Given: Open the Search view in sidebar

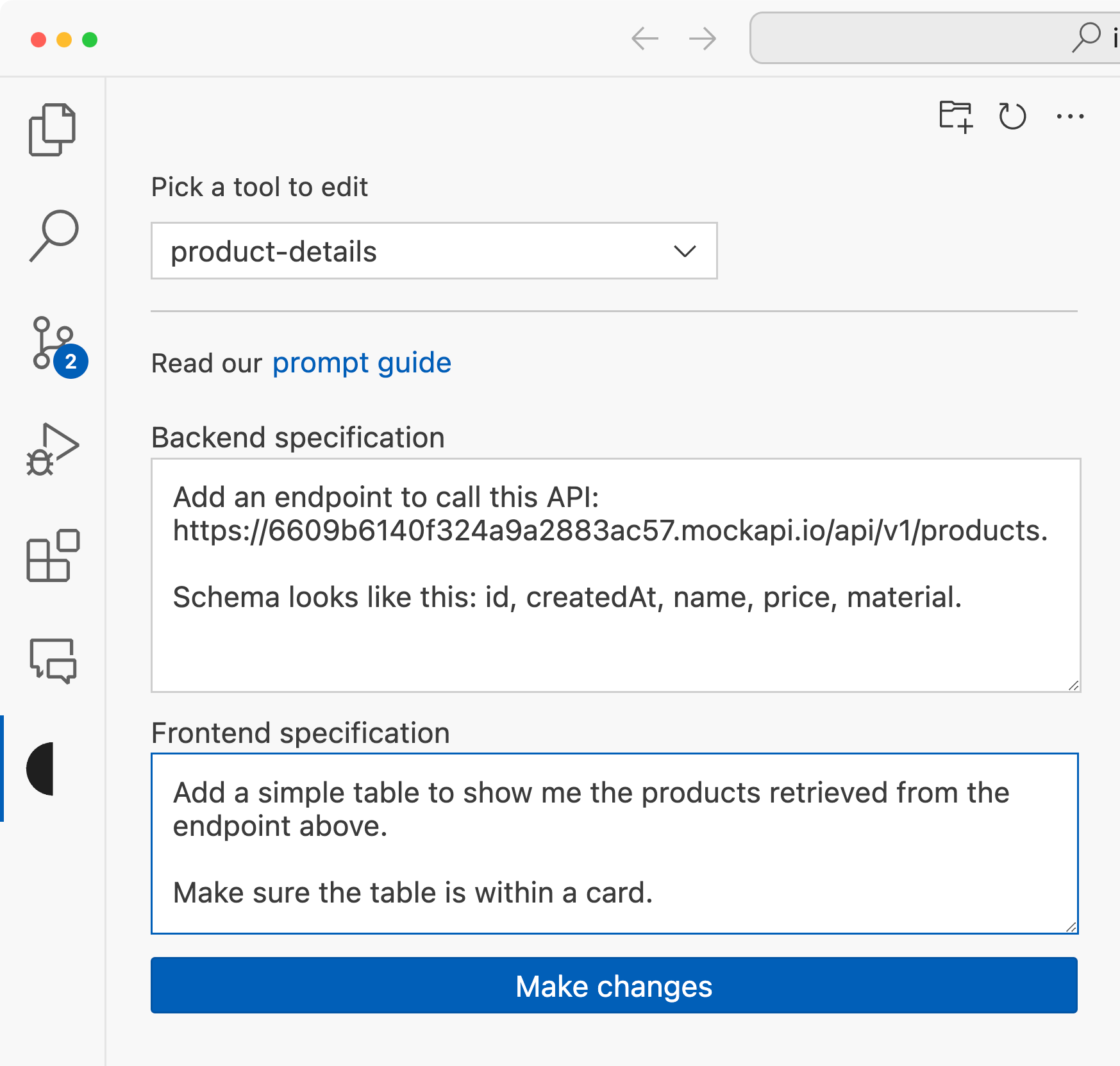Looking at the screenshot, I should coord(53,235).
